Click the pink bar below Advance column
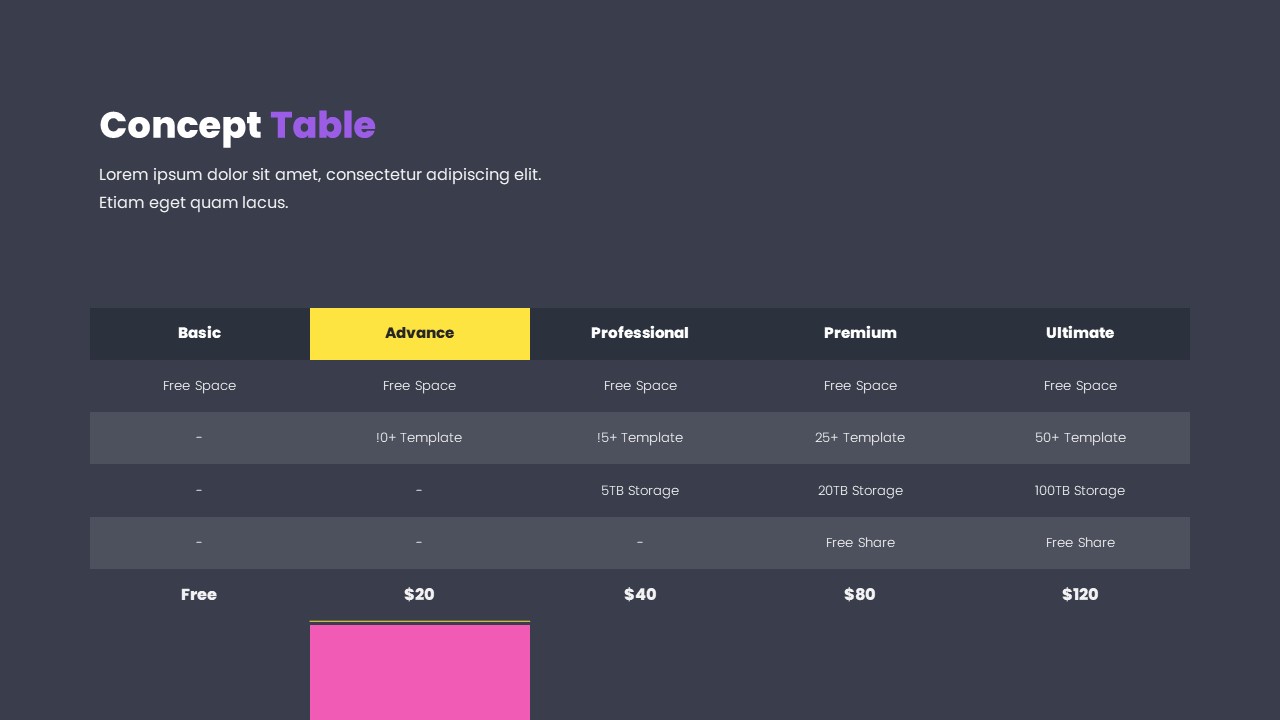Screen dimensions: 1280x720 click(x=419, y=672)
